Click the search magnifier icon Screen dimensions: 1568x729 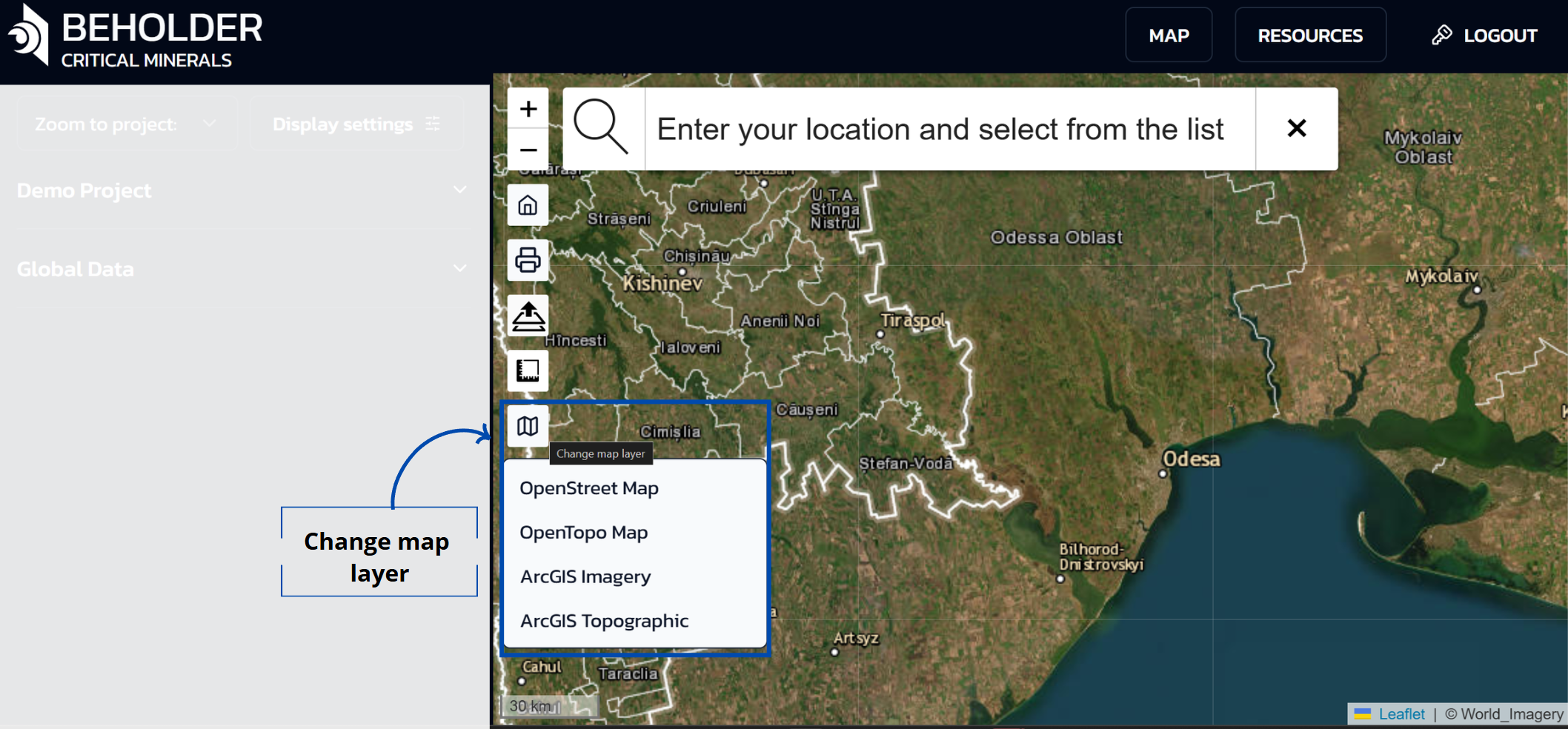(602, 129)
